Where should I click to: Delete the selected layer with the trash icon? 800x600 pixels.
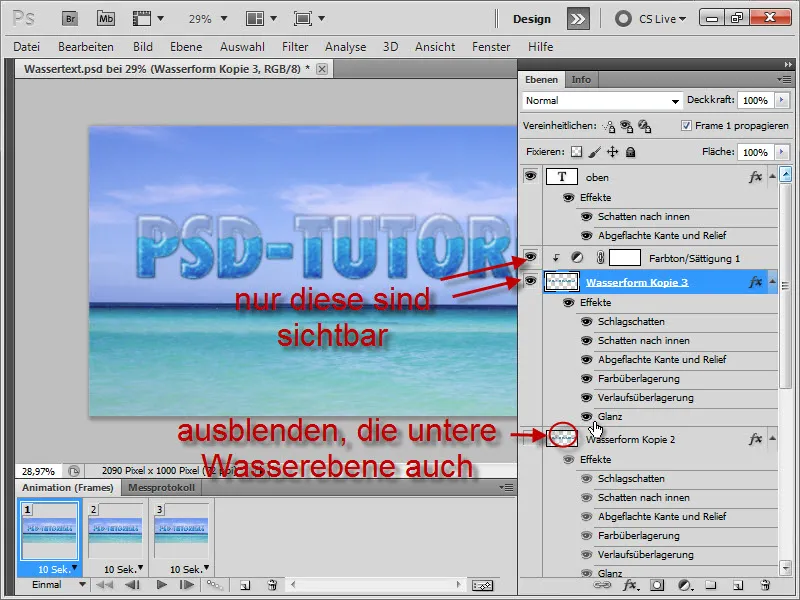(x=764, y=585)
